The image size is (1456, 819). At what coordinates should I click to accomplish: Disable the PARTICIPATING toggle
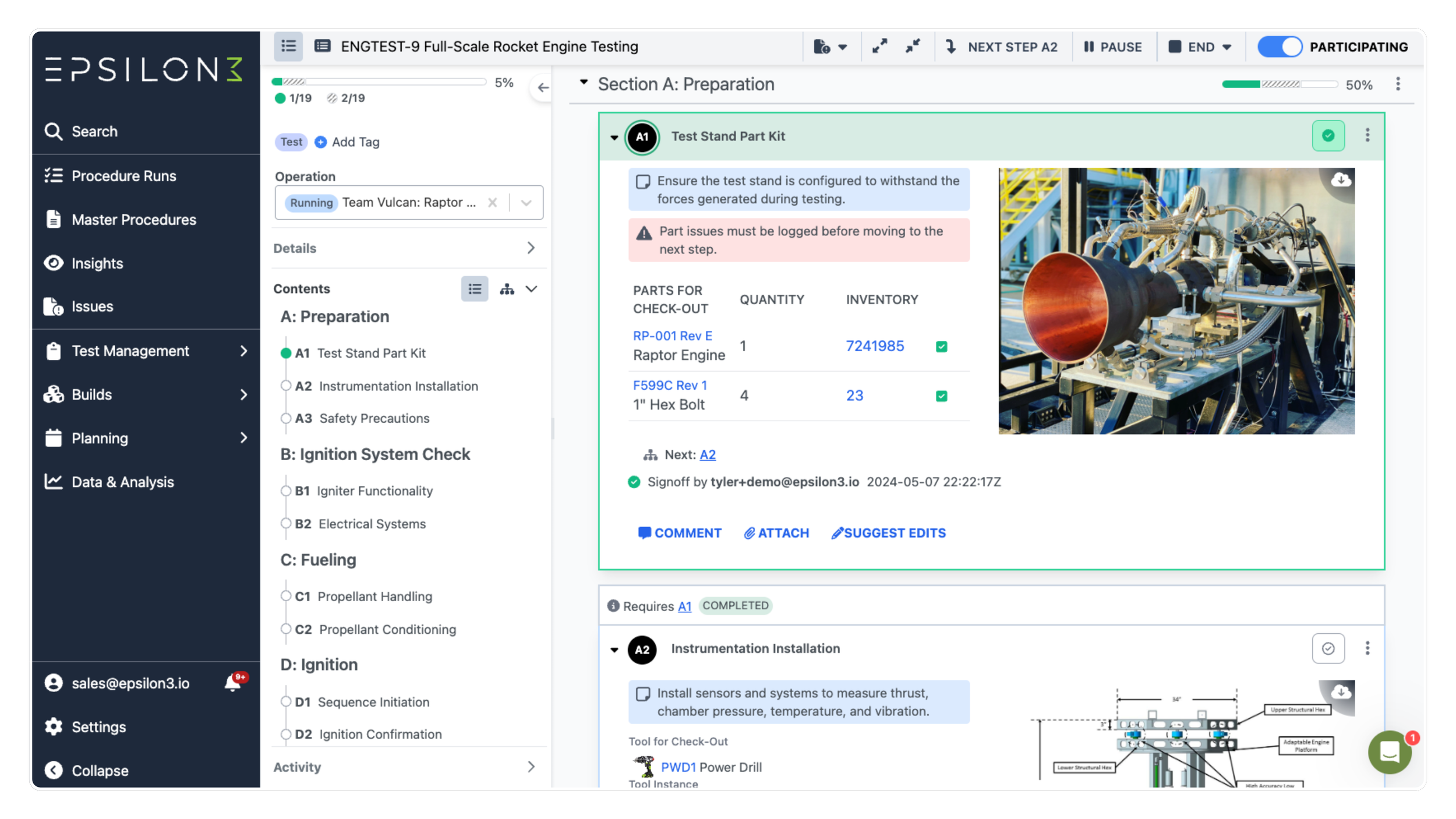coord(1280,47)
